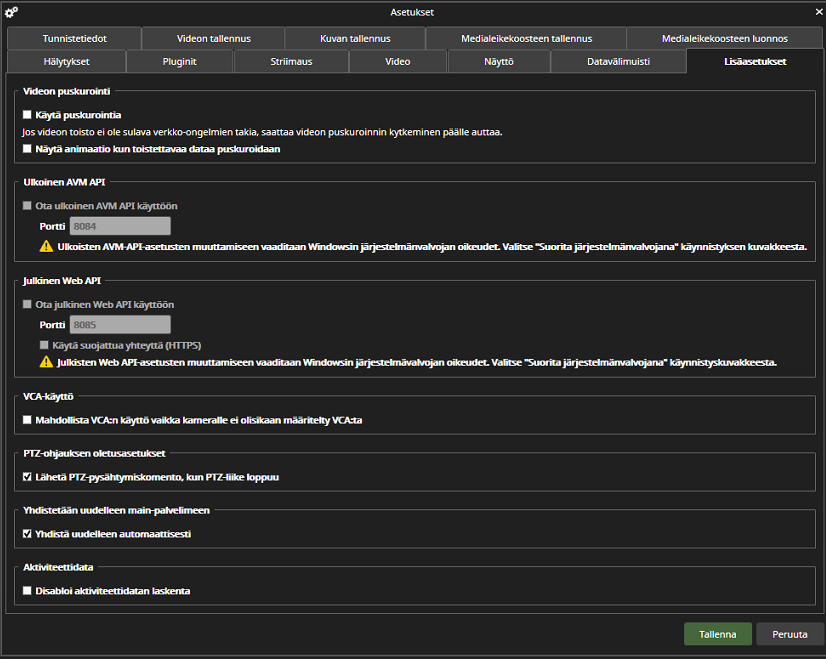826x659 pixels.
Task: Uncheck Lähetä PTZ-pysähtymiskomento checkbox
Action: [x=27, y=477]
